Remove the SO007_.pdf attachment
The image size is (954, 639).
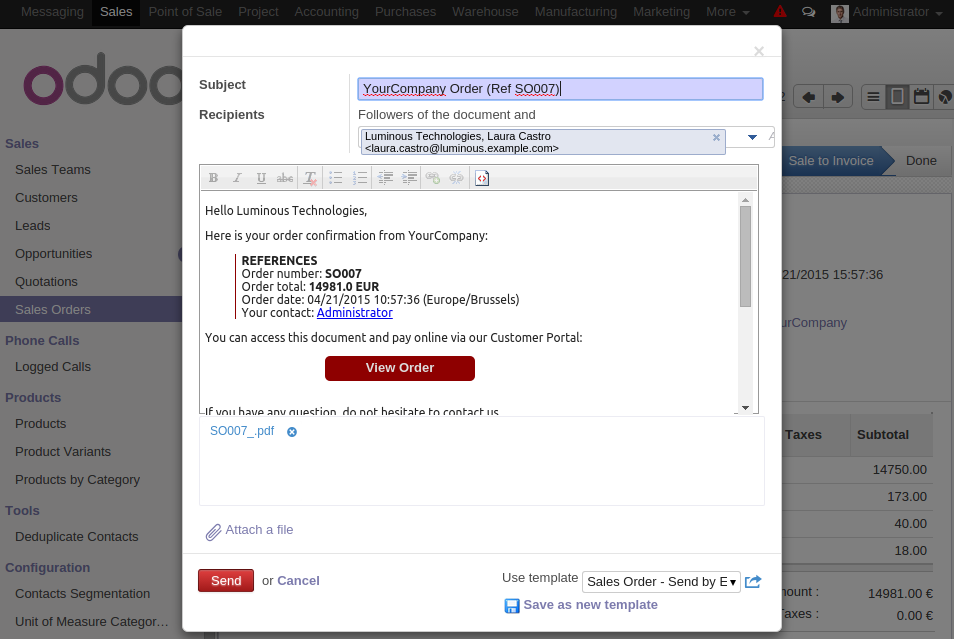(292, 431)
